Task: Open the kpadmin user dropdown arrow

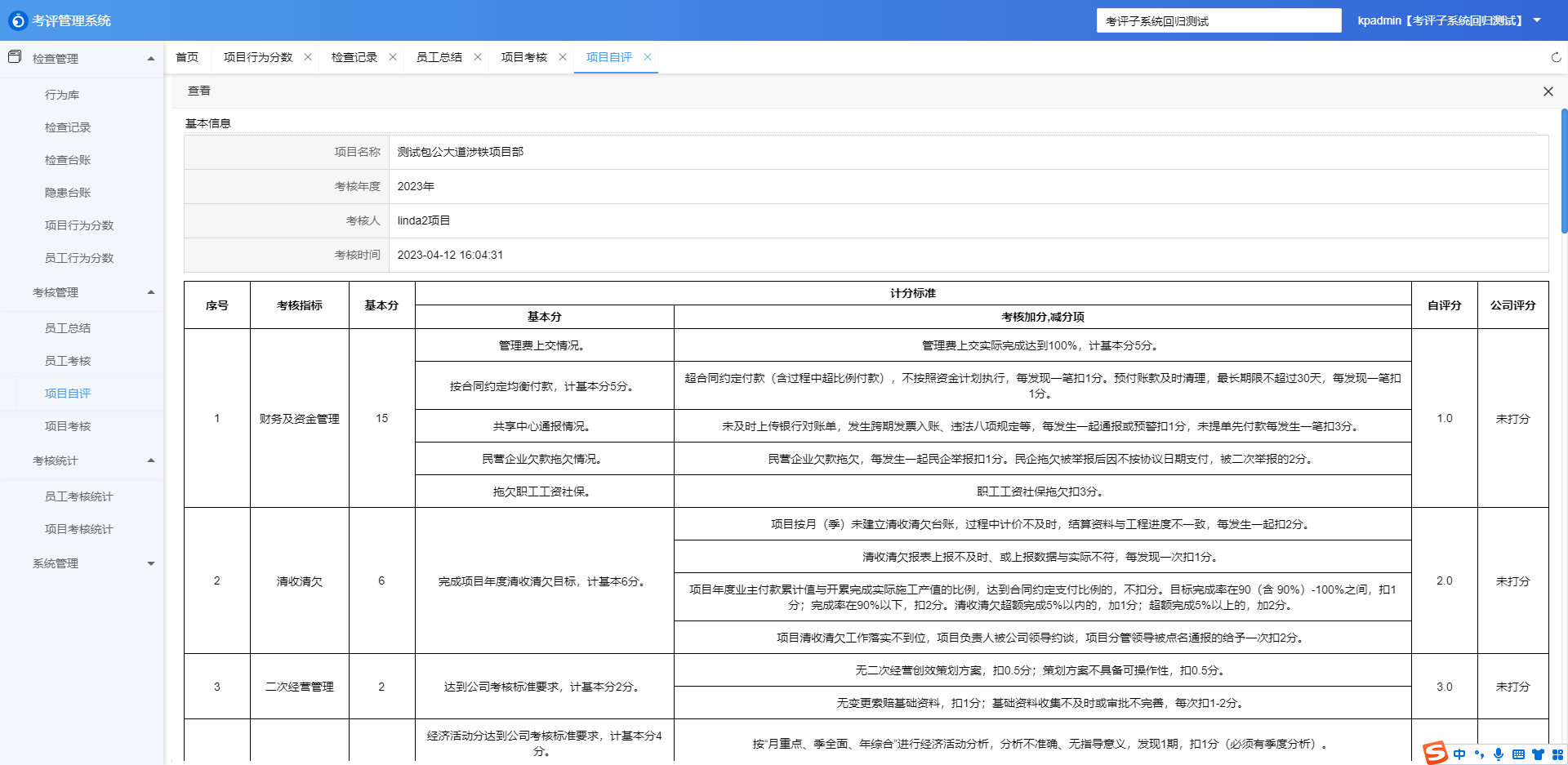Action: click(x=1537, y=20)
